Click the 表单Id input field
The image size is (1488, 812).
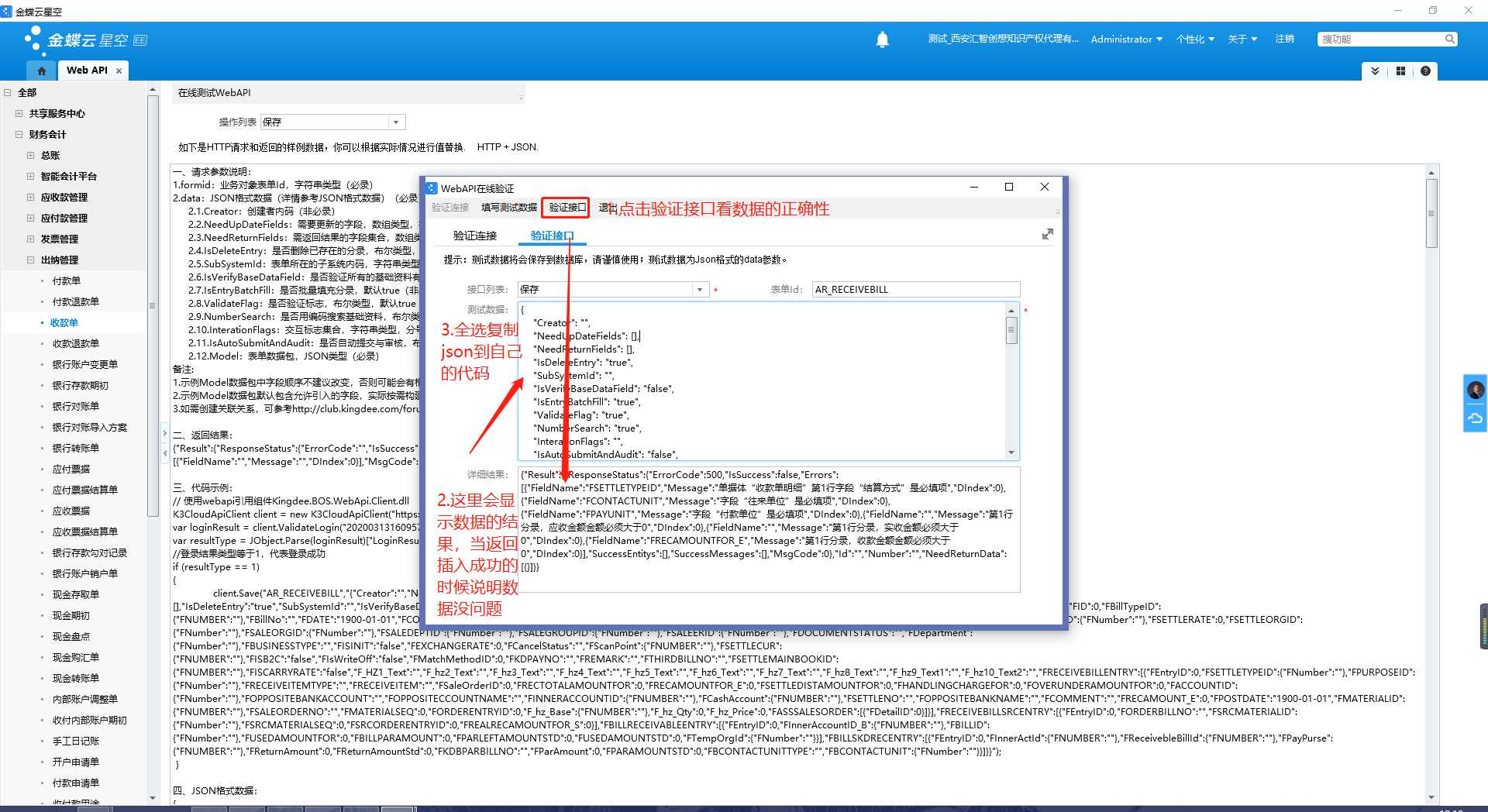(x=915, y=289)
